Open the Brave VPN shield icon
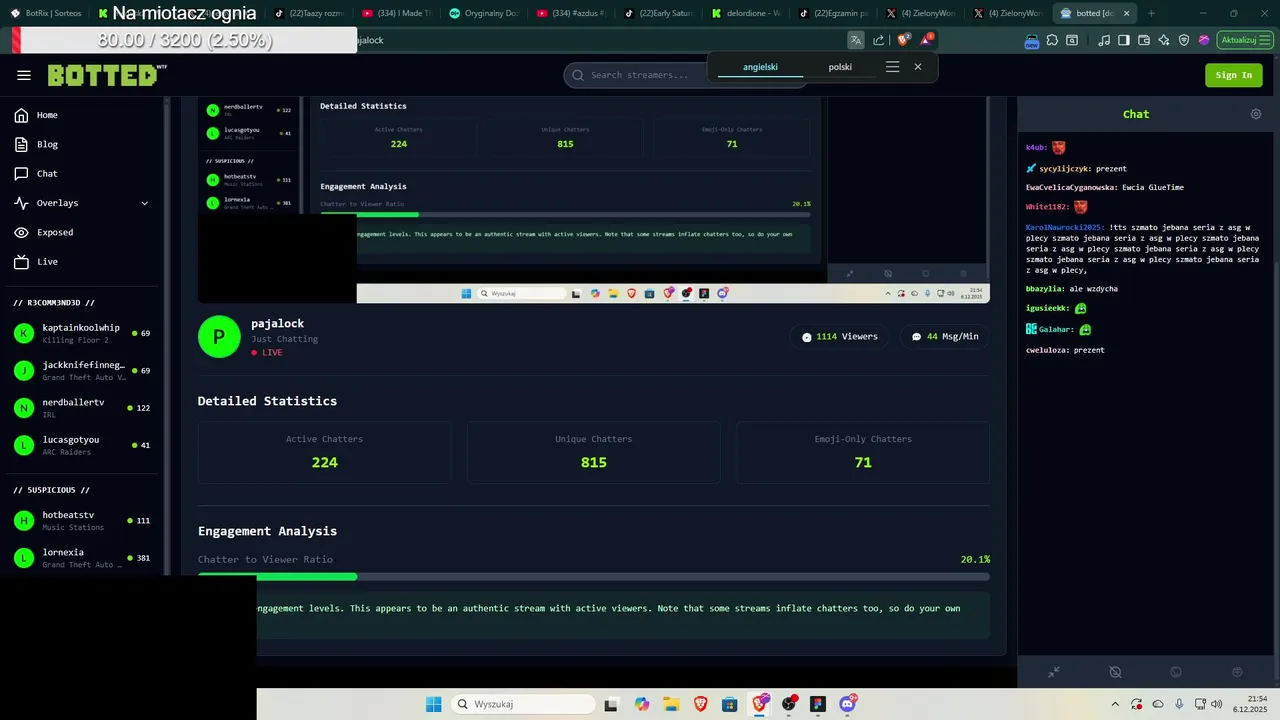This screenshot has height=720, width=1280. [1184, 40]
